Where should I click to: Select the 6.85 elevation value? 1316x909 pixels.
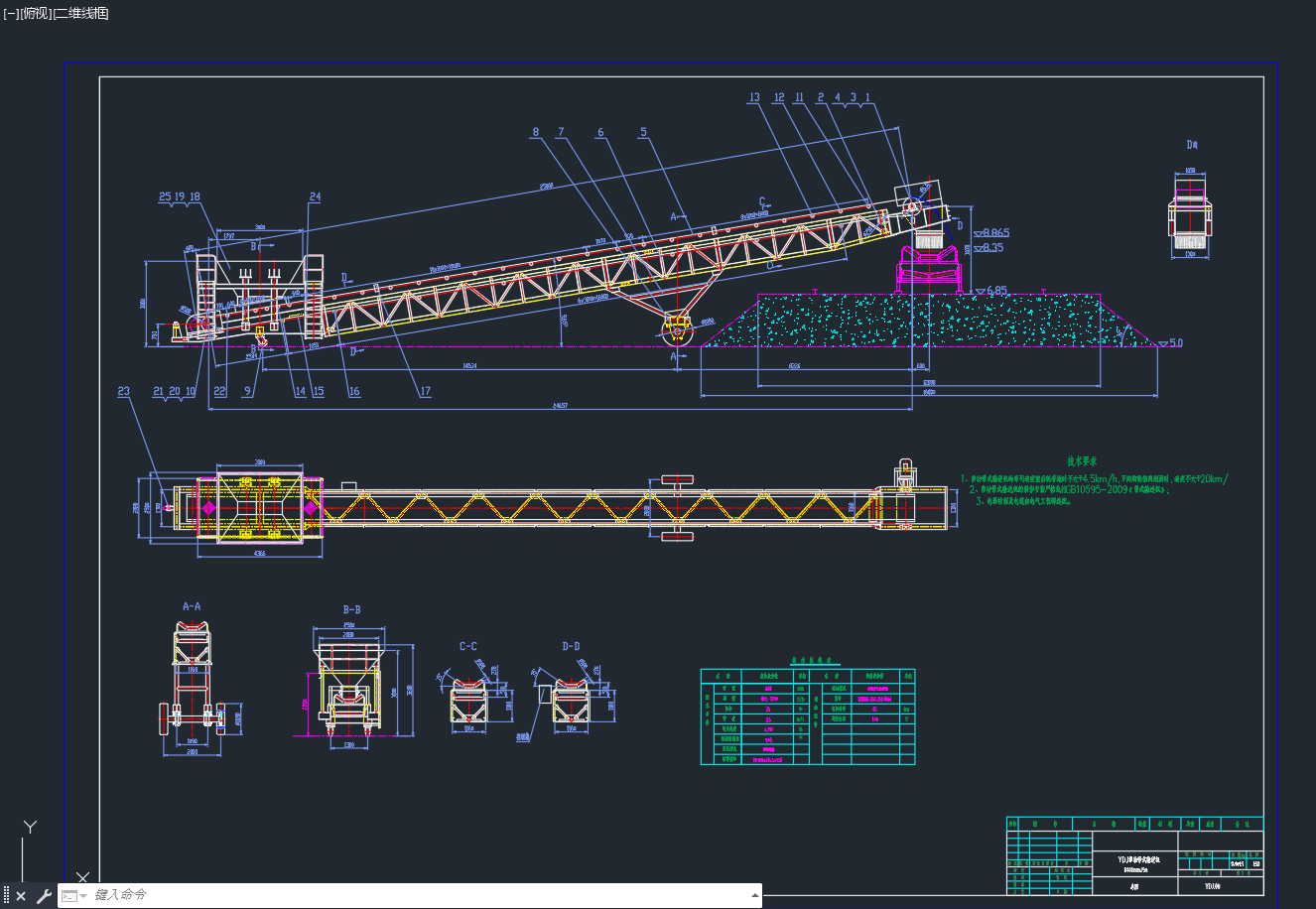[x=995, y=291]
